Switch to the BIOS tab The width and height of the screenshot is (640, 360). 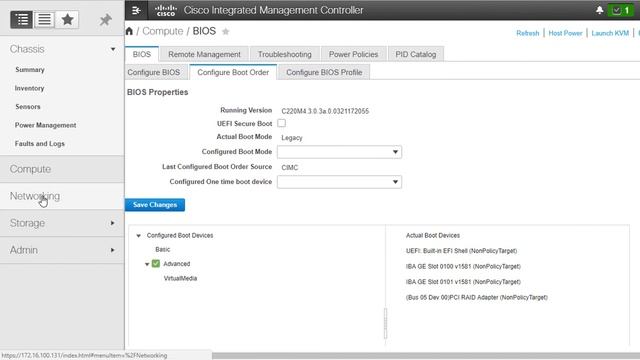pyautogui.click(x=142, y=54)
